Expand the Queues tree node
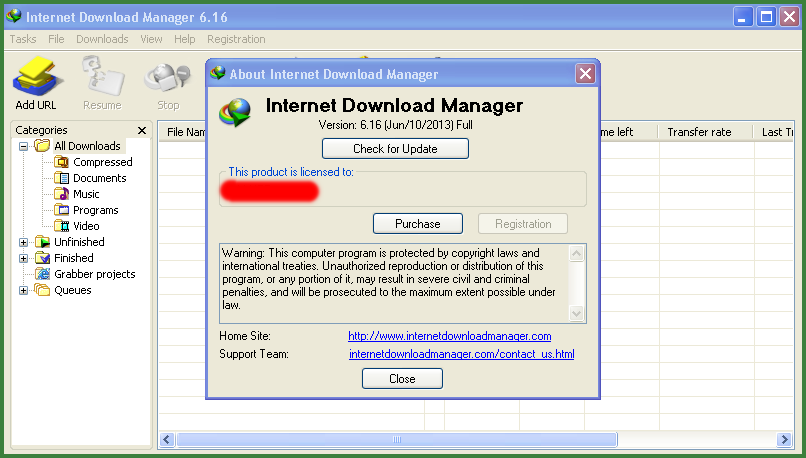Viewport: 806px width, 458px height. [x=23, y=290]
